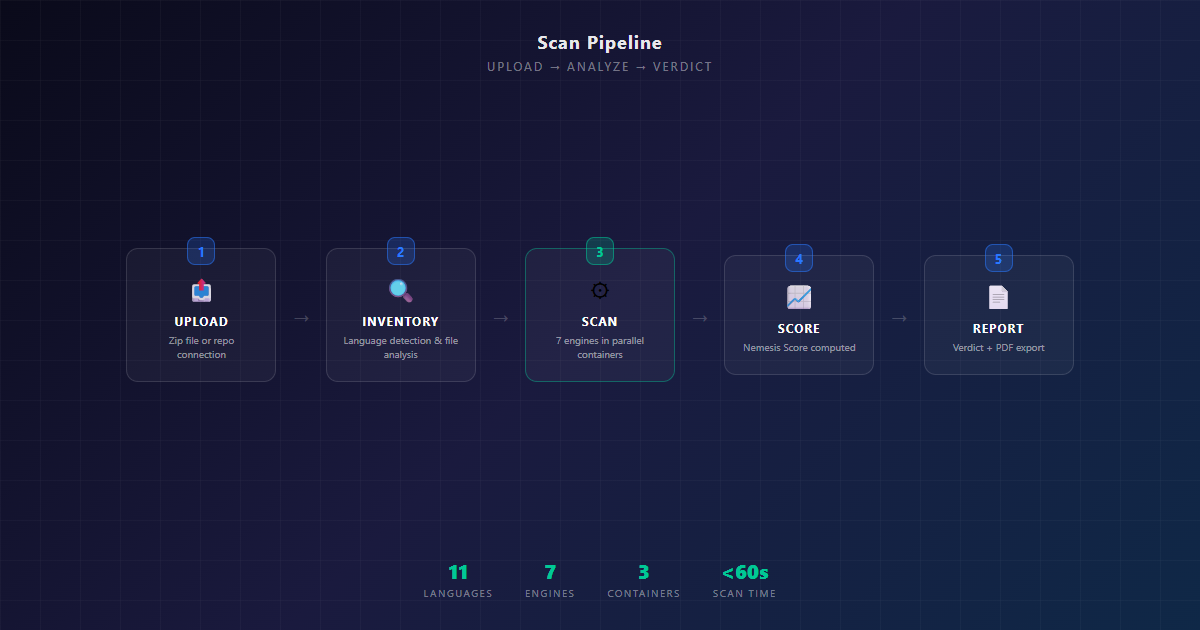Select the step 4 number badge

799,259
